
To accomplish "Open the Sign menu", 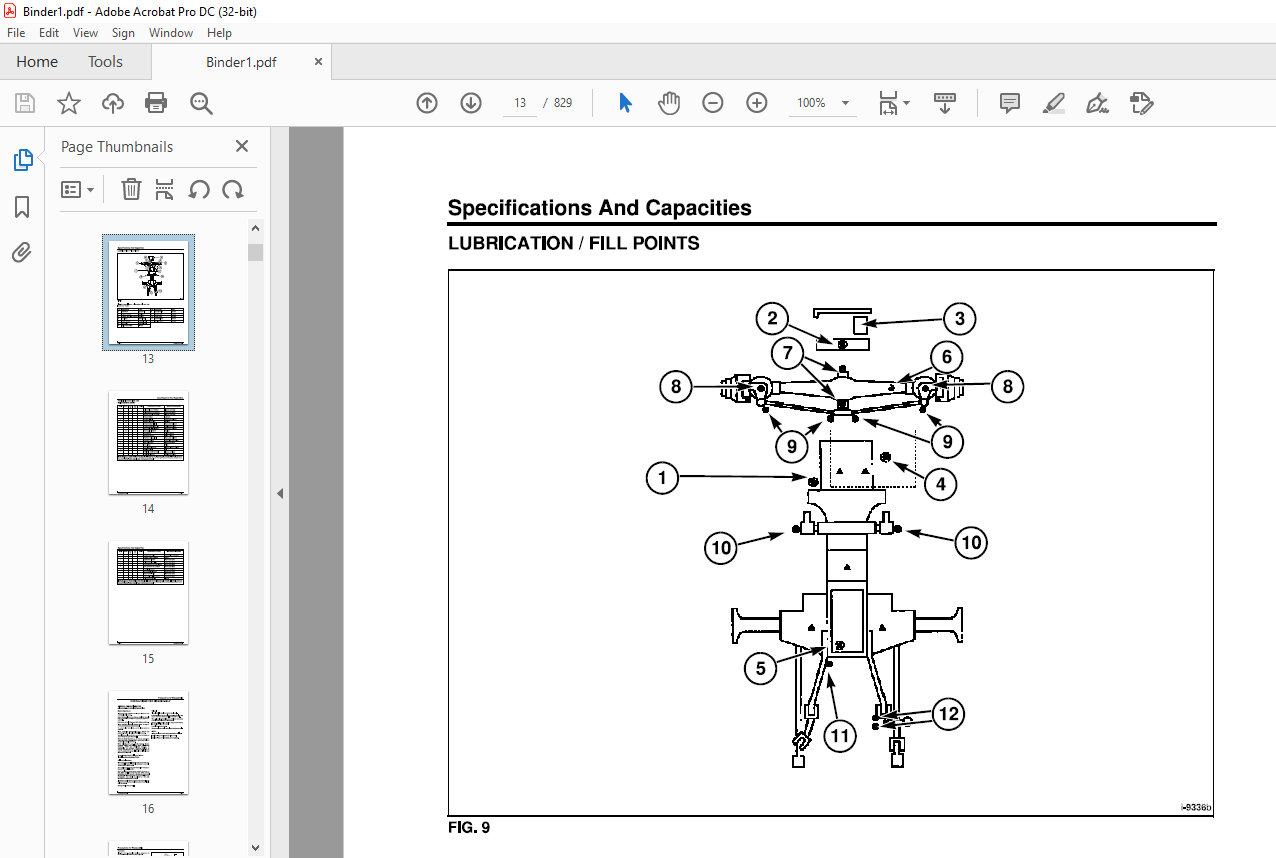I will [123, 33].
